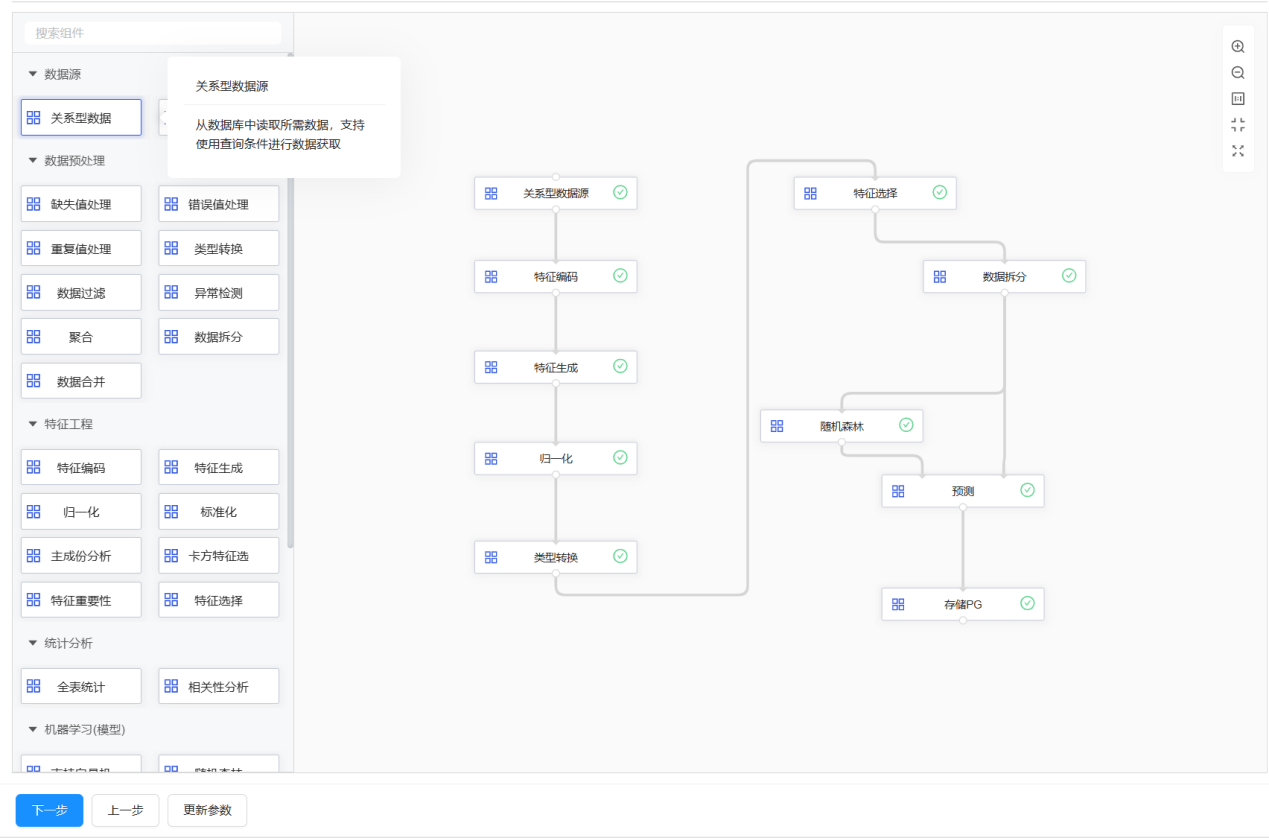
Task: Zoom in on the workflow canvas
Action: coord(1238,47)
